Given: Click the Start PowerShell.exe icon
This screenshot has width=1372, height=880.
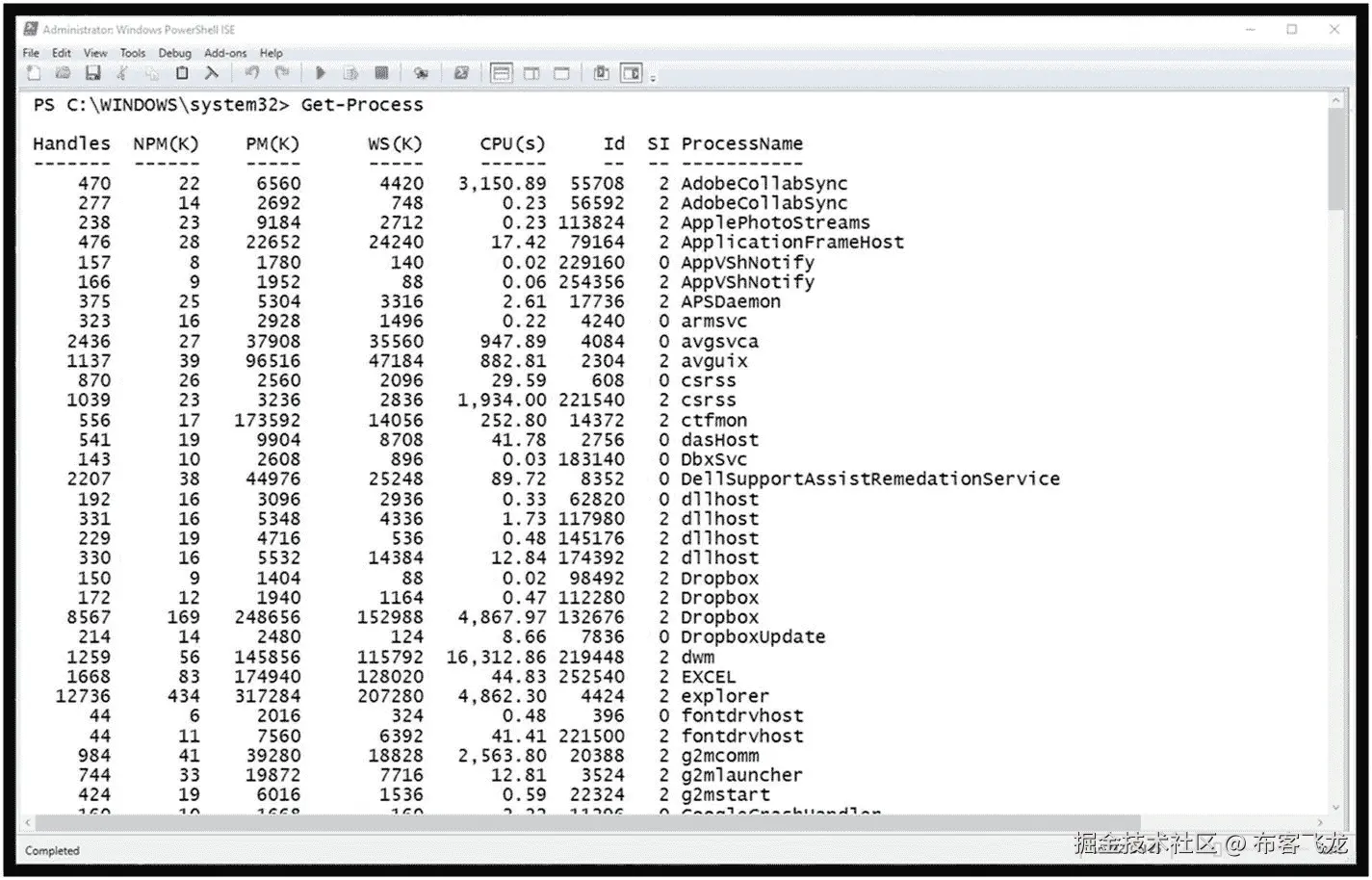Looking at the screenshot, I should coord(461,73).
